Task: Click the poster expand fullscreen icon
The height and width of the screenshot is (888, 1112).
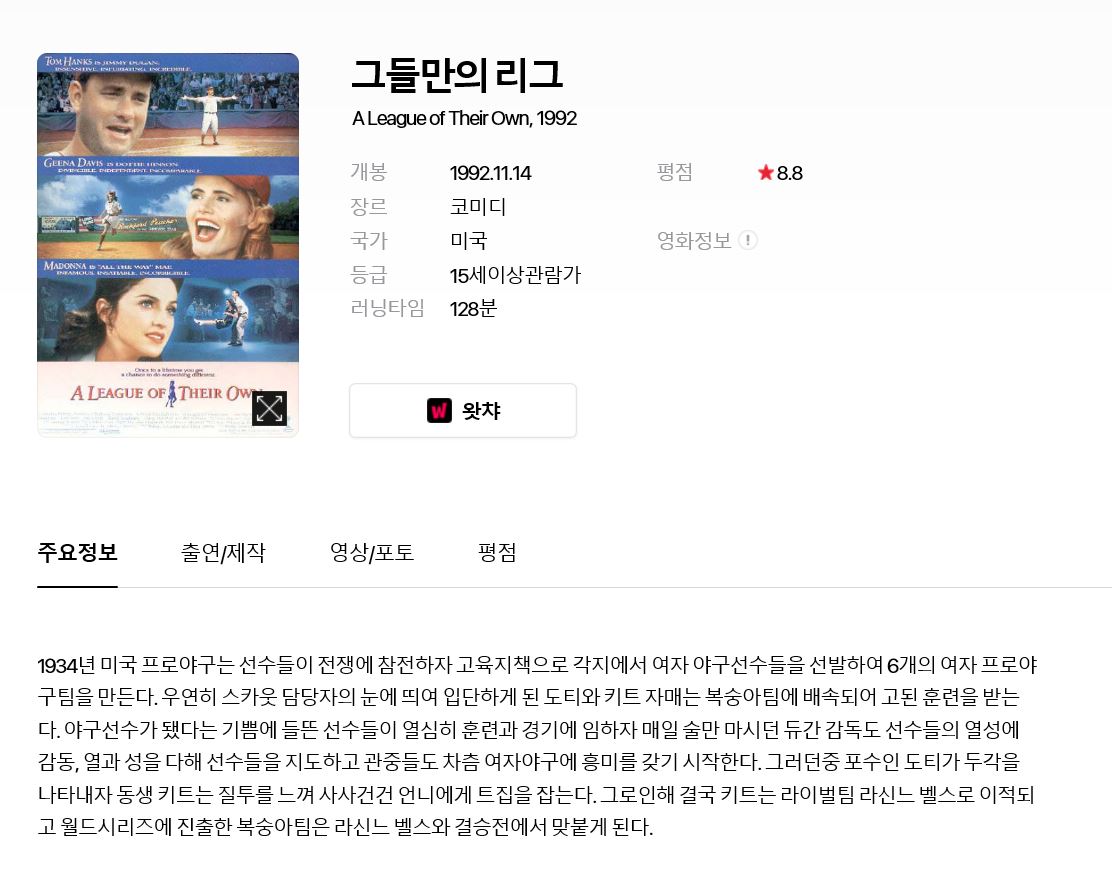Action: pos(269,409)
